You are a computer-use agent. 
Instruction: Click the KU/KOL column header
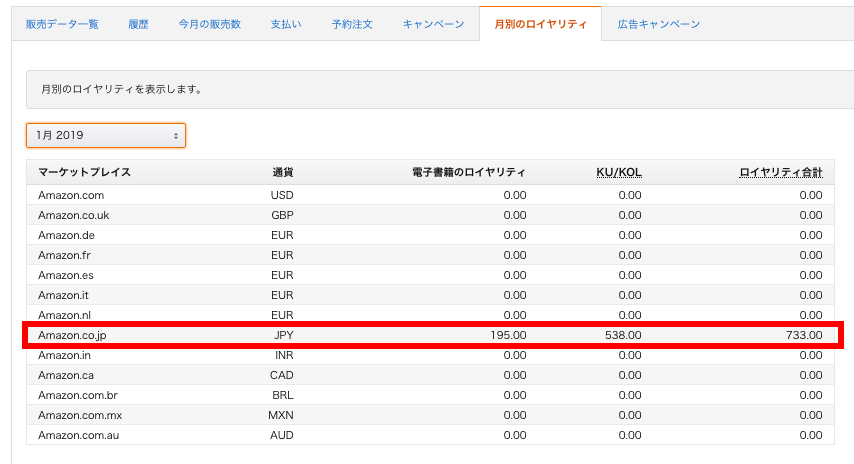[x=619, y=172]
